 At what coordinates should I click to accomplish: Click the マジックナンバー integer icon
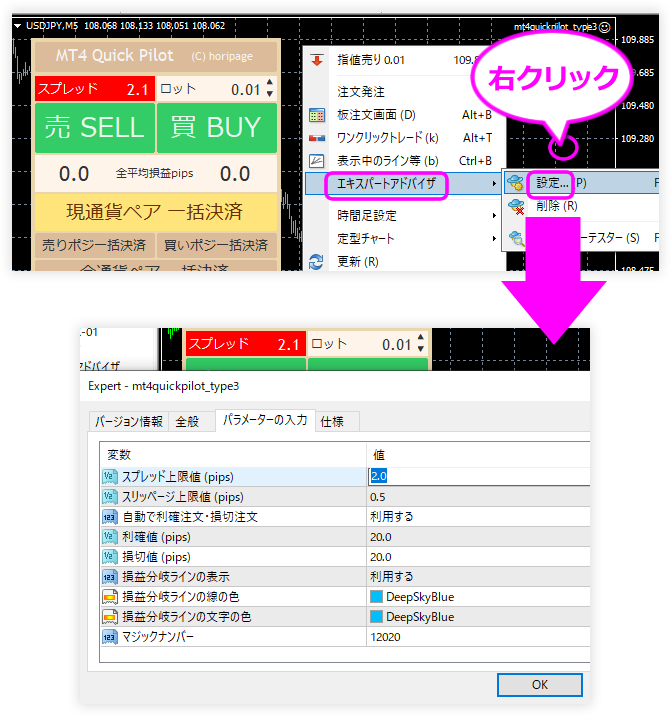pos(110,637)
